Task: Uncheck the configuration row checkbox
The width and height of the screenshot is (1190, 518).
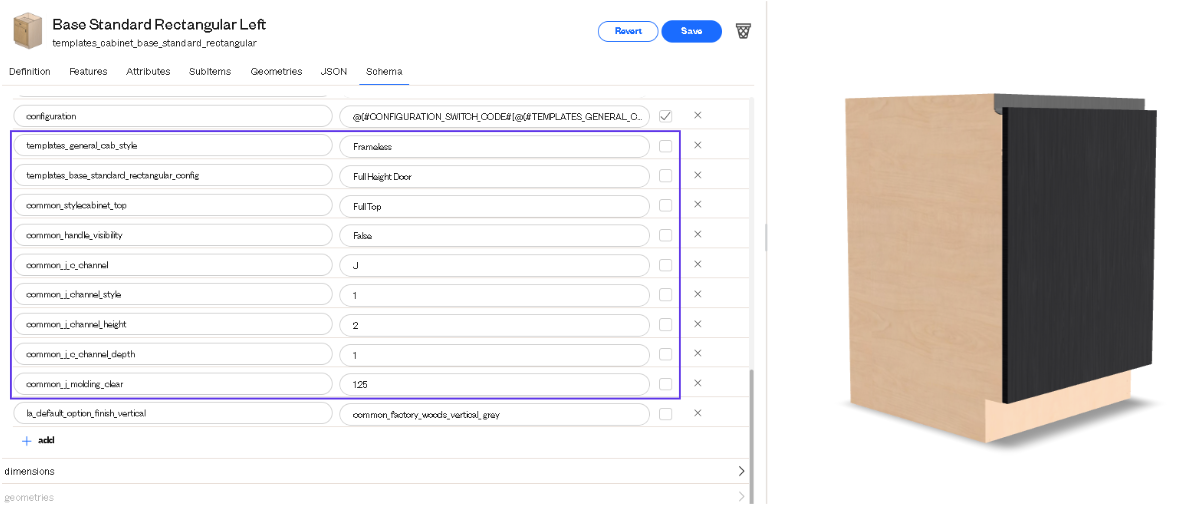Action: pos(666,116)
